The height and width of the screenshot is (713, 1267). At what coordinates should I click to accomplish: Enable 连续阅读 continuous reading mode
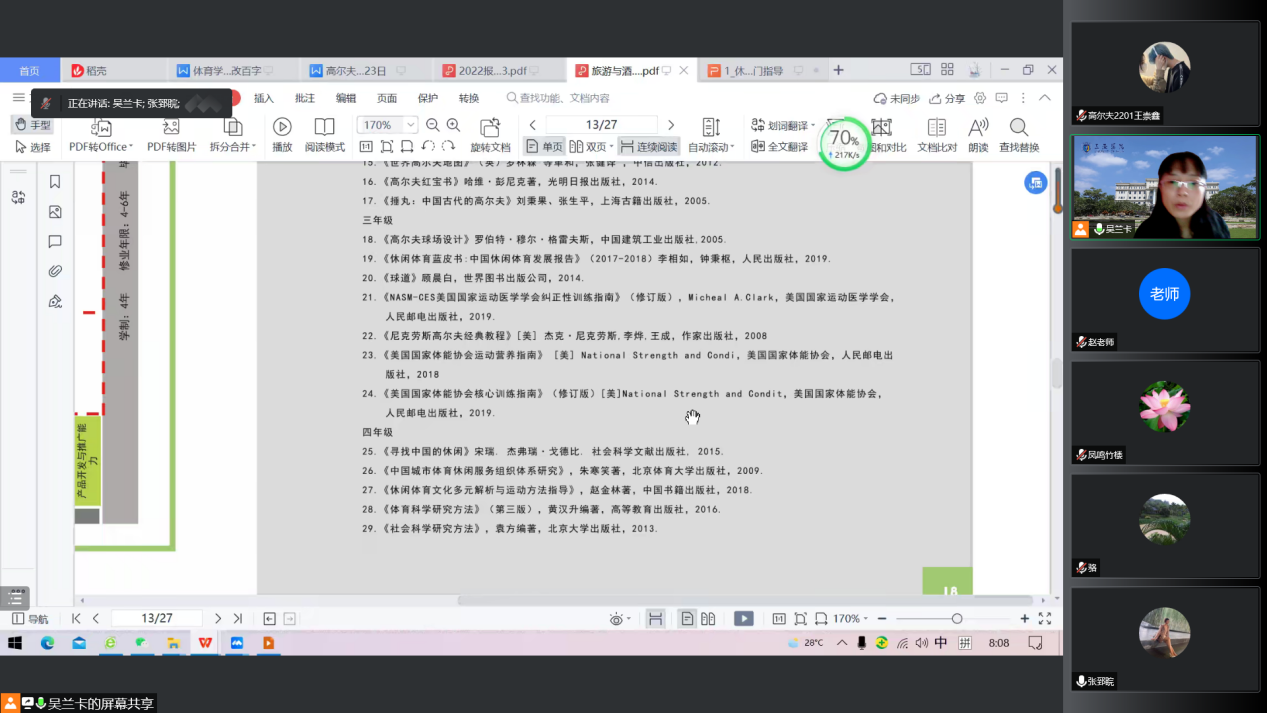648,147
